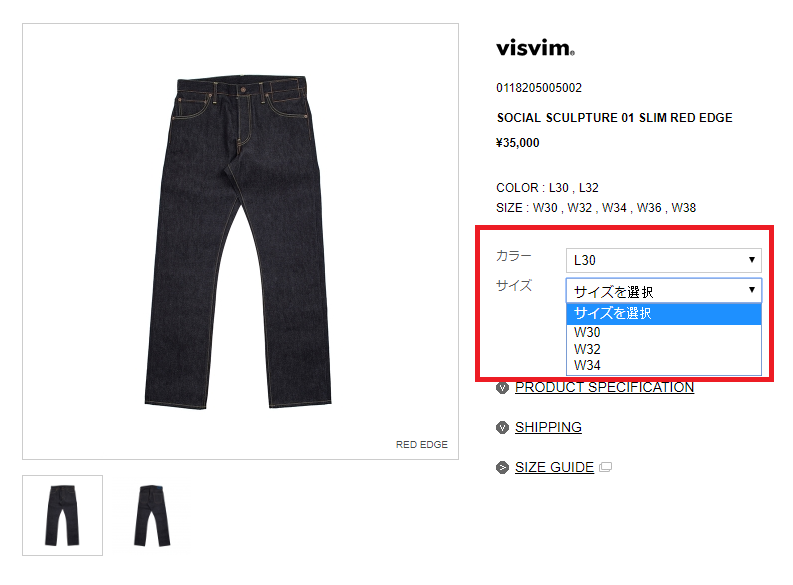Open the カラー dropdown showing L30
793x585 pixels.
[x=664, y=260]
